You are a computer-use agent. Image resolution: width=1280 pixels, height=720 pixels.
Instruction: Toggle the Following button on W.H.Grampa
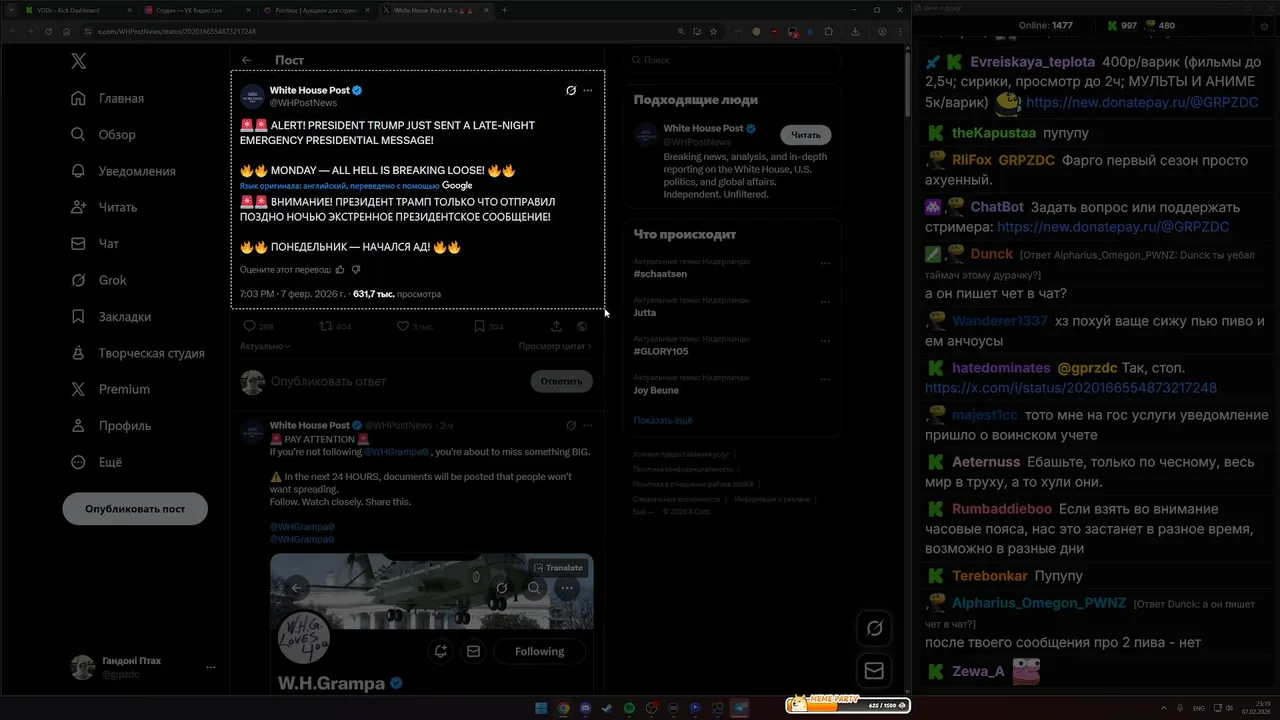point(540,651)
